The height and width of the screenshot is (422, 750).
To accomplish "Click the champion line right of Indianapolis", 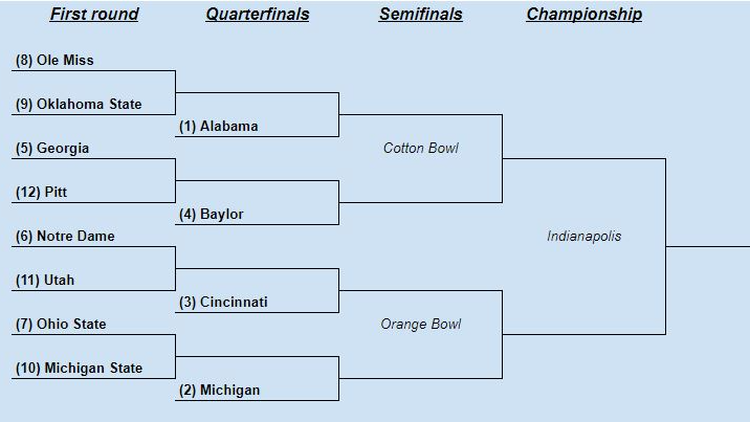I will point(708,245).
